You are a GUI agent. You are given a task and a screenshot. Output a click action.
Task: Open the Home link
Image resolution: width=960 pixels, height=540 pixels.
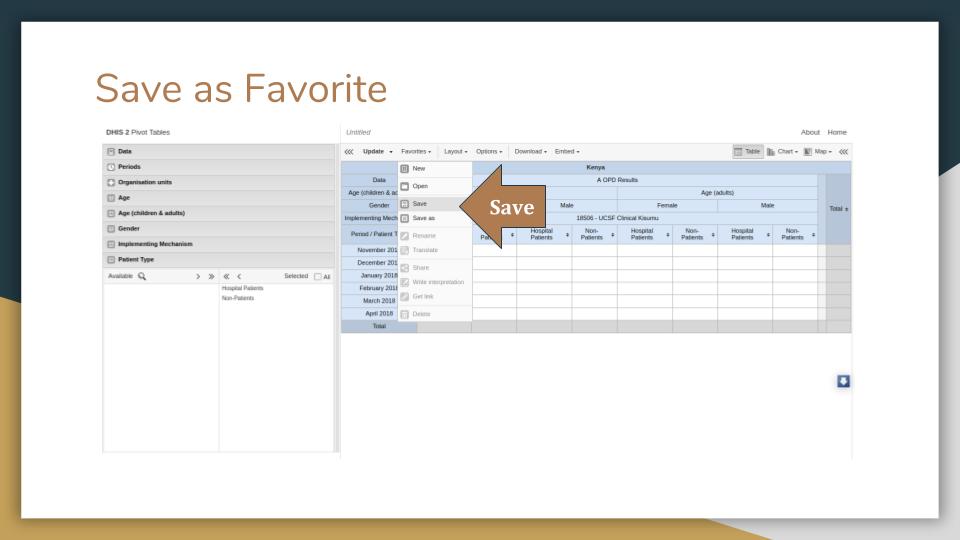(x=837, y=132)
